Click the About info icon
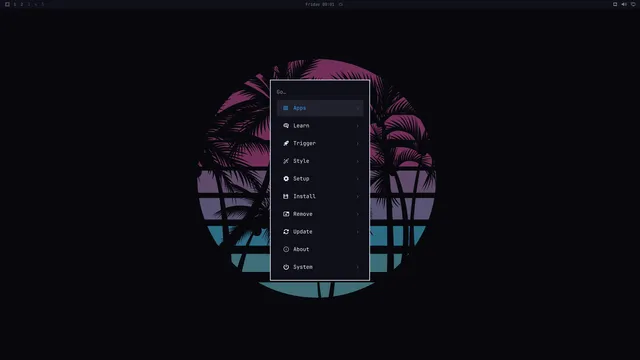Viewport: 640px width, 360px height. pyautogui.click(x=286, y=249)
